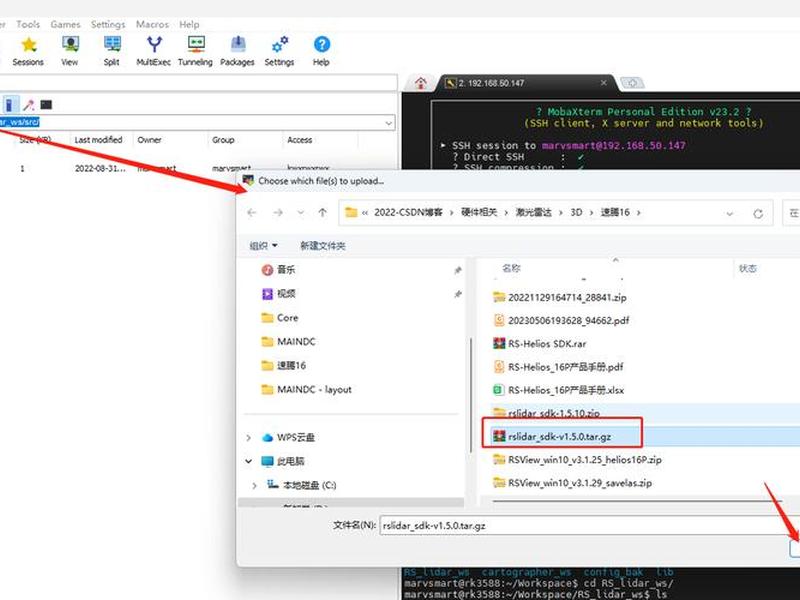Select file 20221129164714_28841.zip
The height and width of the screenshot is (600, 800).
click(x=560, y=297)
